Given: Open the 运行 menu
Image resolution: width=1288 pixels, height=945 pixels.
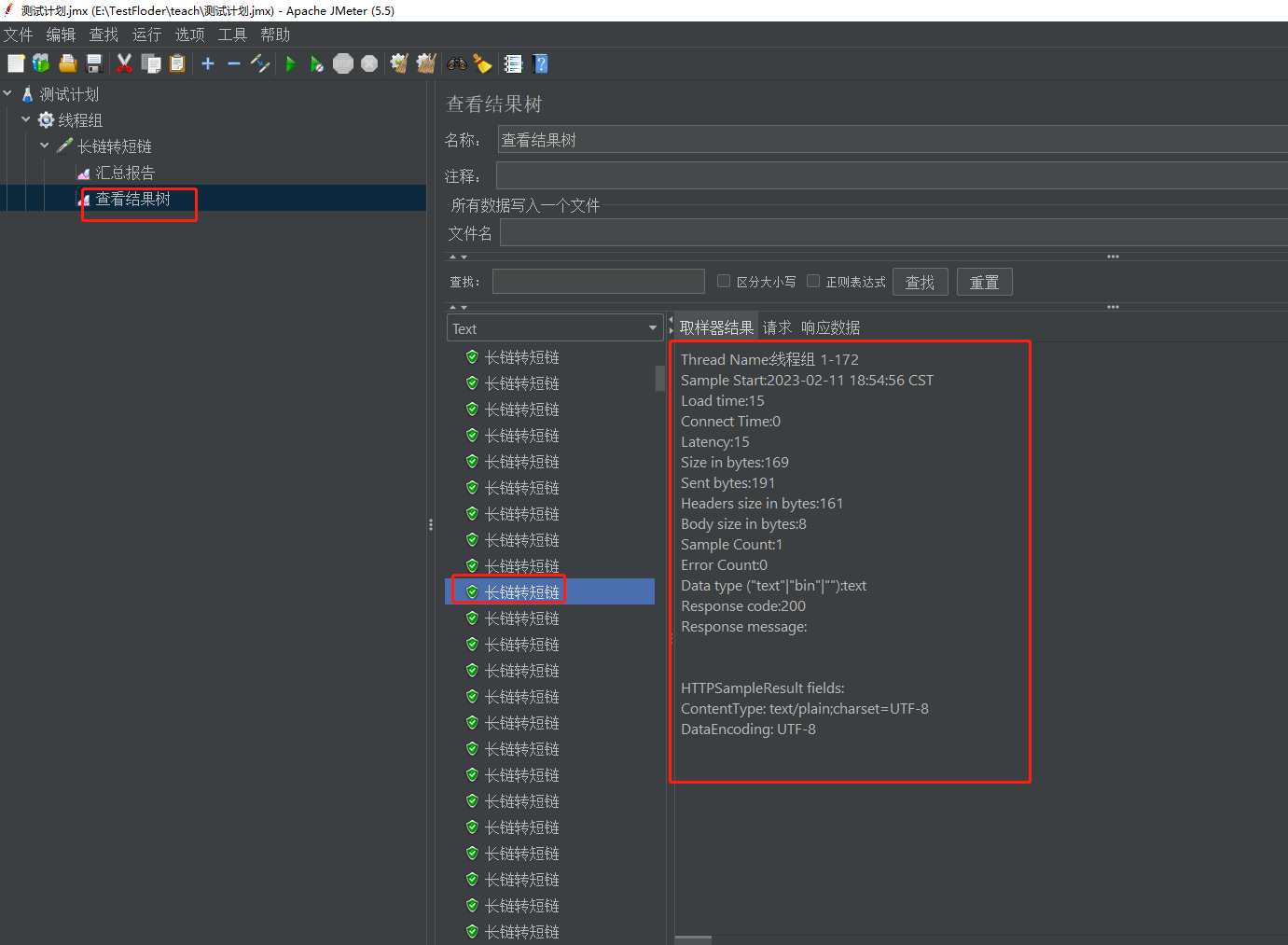Looking at the screenshot, I should click(146, 35).
